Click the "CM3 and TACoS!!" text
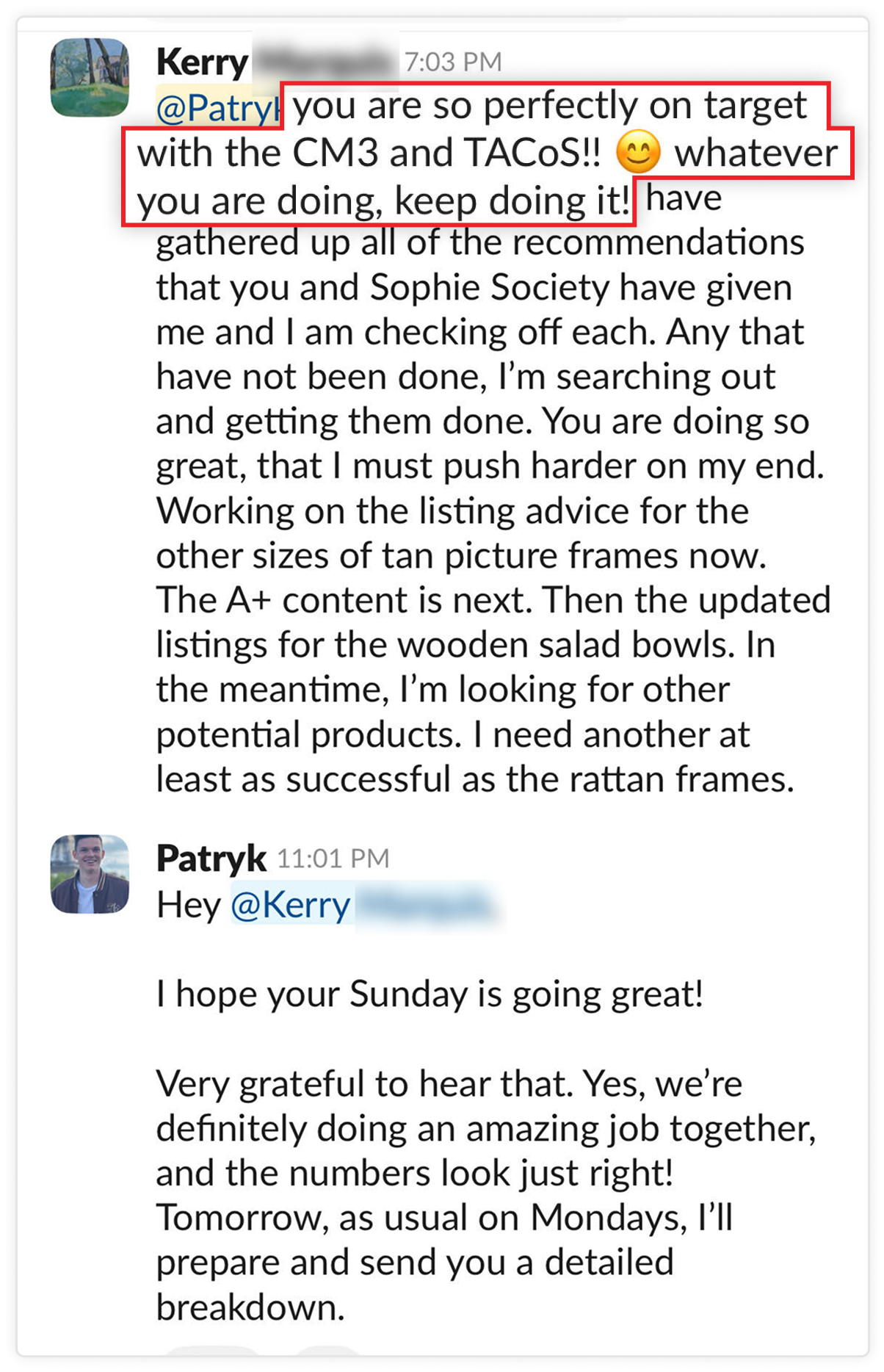 446,154
